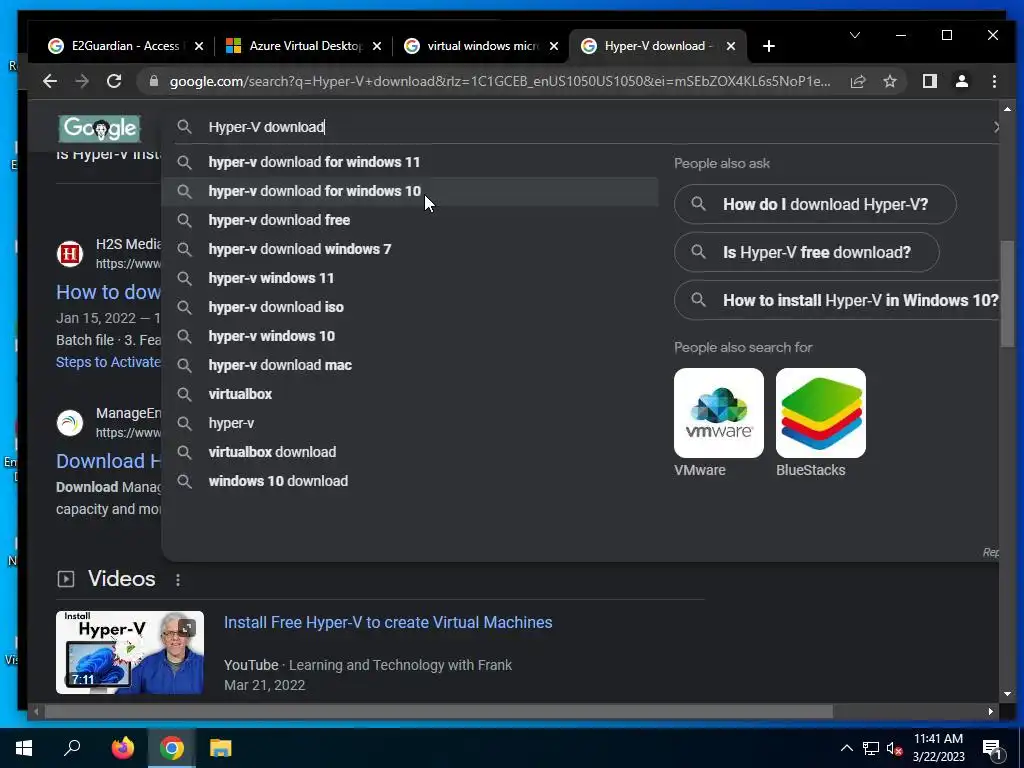Click the H2S Media site icon

pyautogui.click(x=70, y=254)
